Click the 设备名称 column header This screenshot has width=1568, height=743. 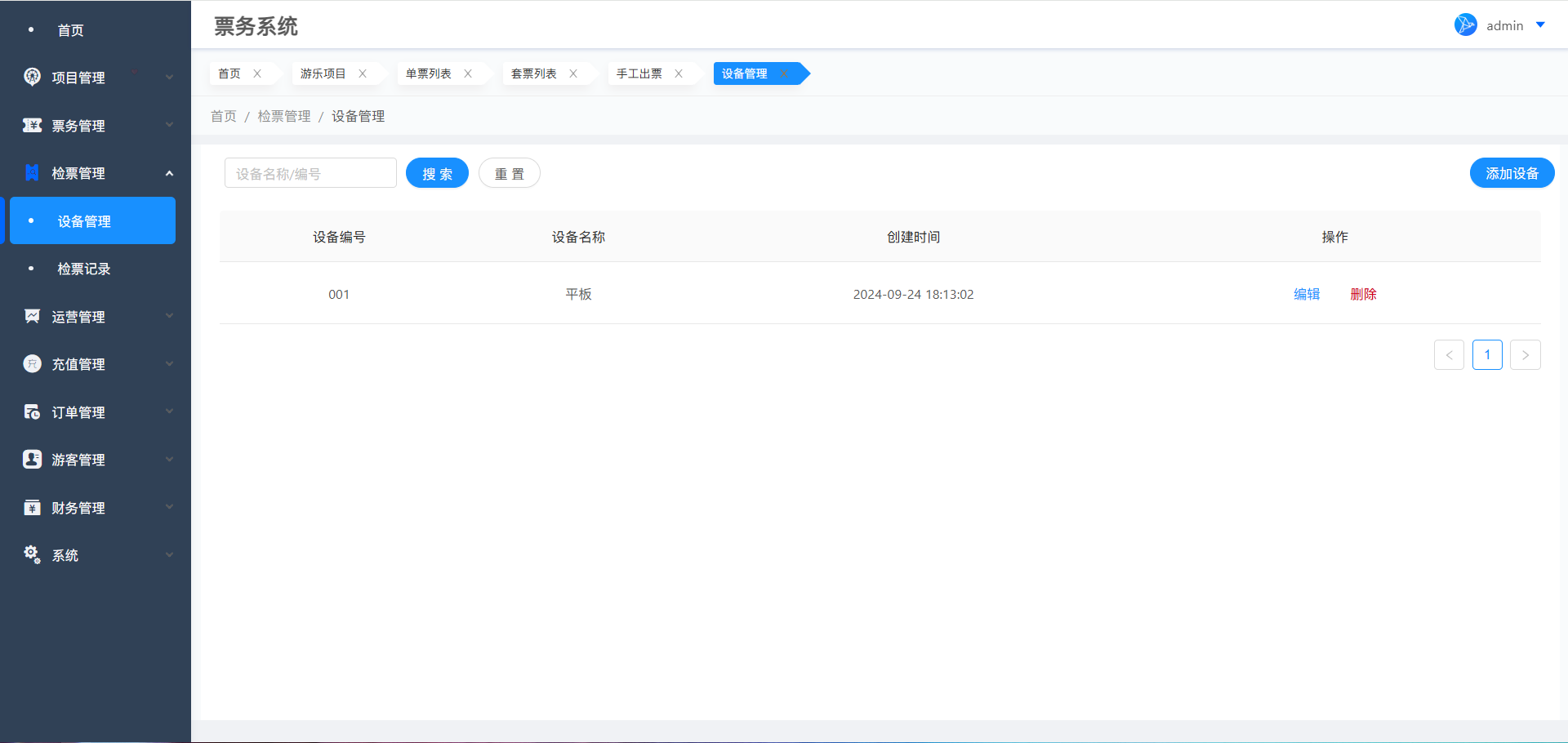[578, 237]
